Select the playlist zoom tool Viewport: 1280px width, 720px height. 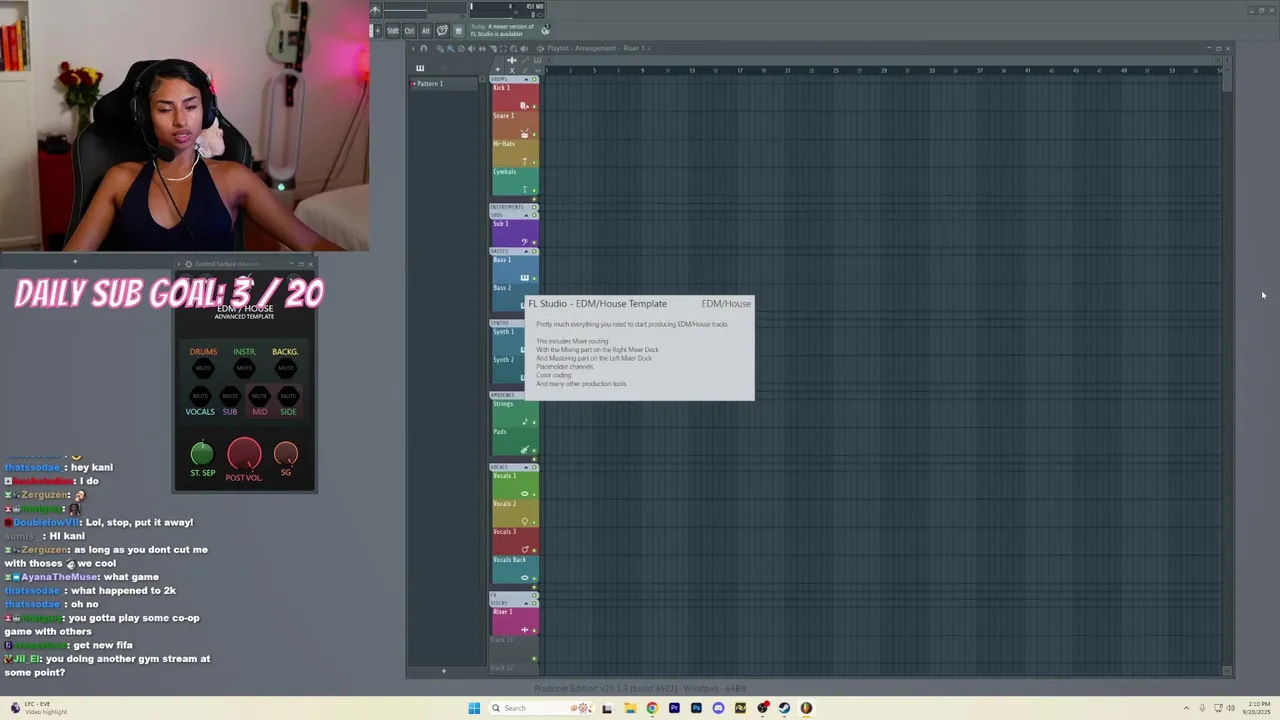[x=514, y=48]
